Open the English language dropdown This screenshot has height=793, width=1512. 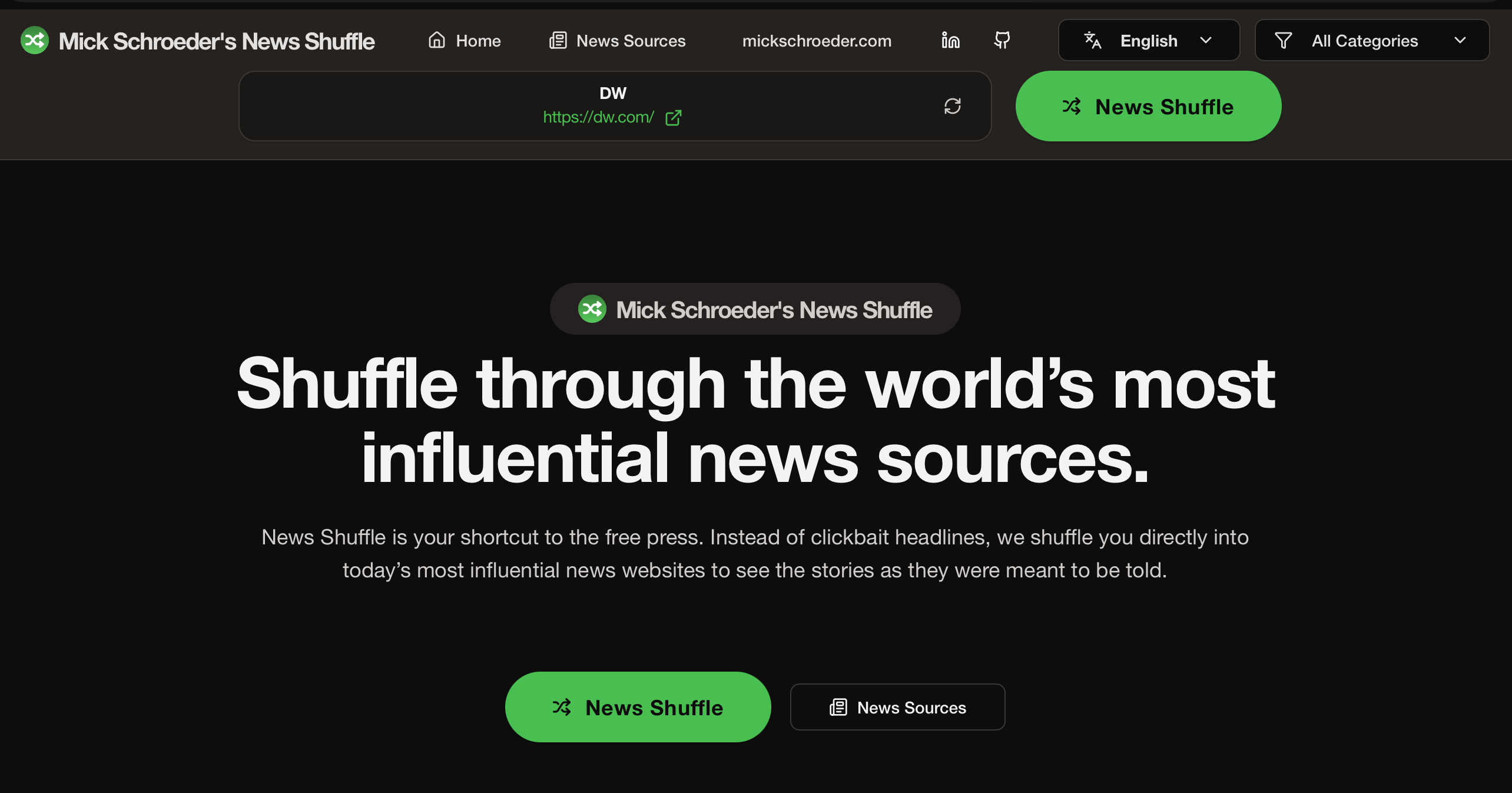coord(1148,40)
